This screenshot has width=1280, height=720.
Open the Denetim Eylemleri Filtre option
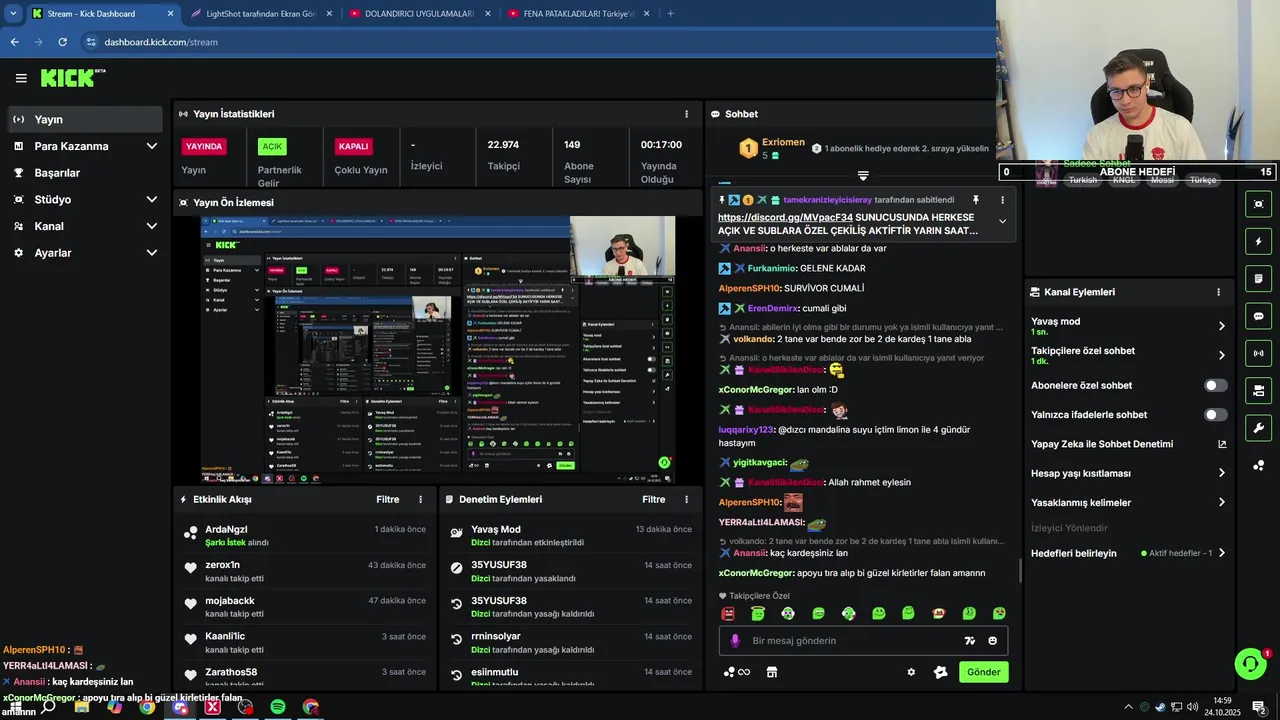click(654, 499)
